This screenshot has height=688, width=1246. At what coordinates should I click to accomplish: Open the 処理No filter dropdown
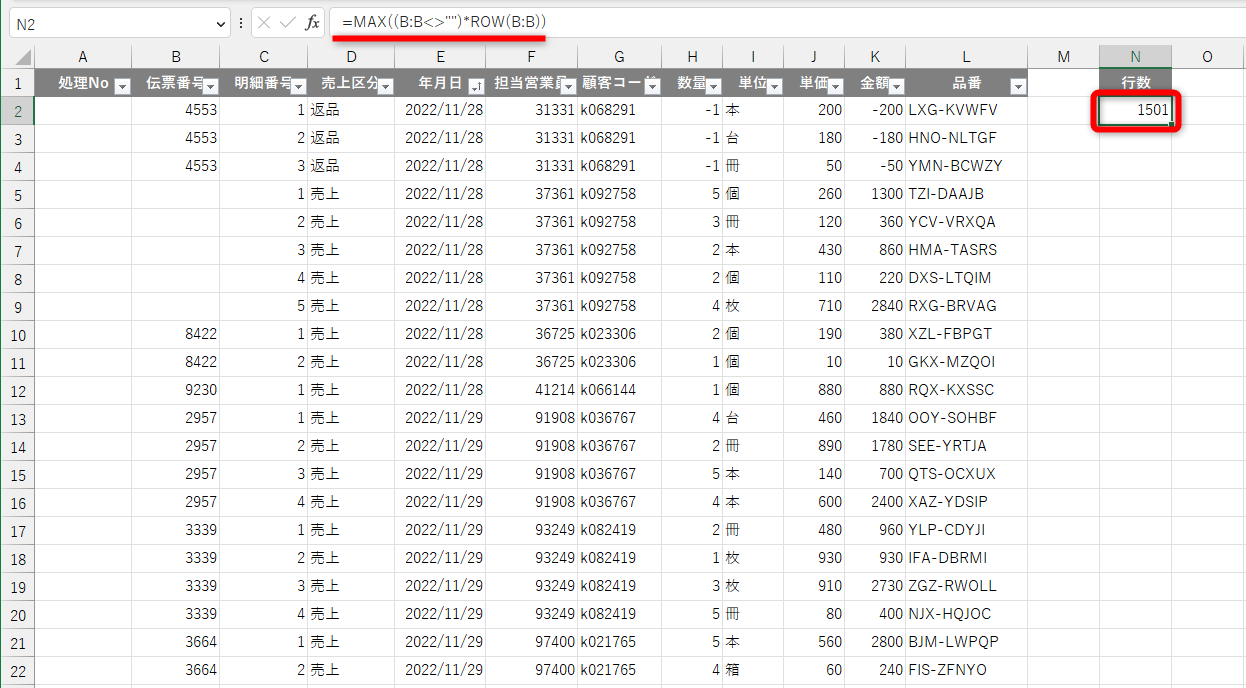click(121, 85)
